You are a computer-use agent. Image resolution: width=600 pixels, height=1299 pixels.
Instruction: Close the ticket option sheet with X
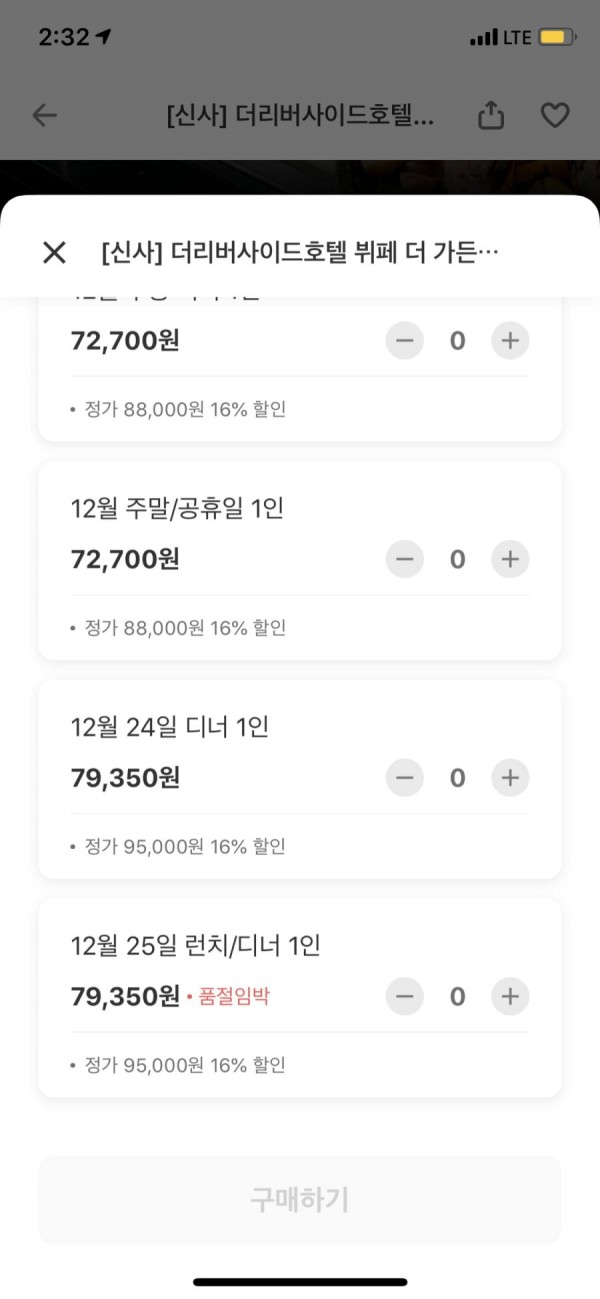point(54,252)
